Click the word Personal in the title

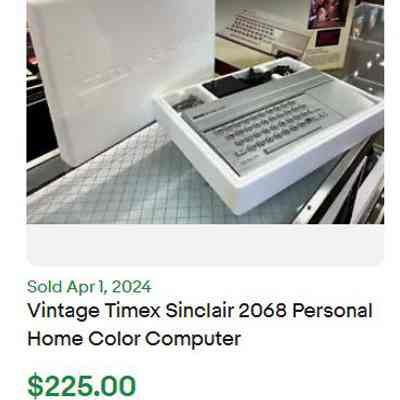[332, 311]
